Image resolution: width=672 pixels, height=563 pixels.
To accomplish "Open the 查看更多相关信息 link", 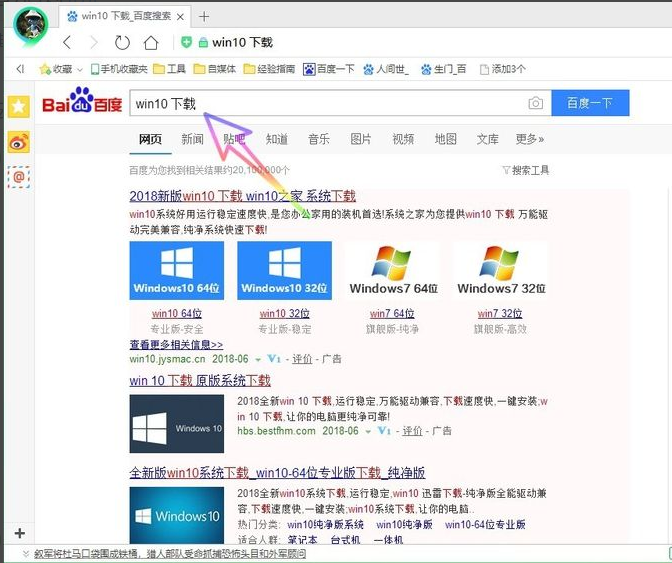I will tap(176, 344).
